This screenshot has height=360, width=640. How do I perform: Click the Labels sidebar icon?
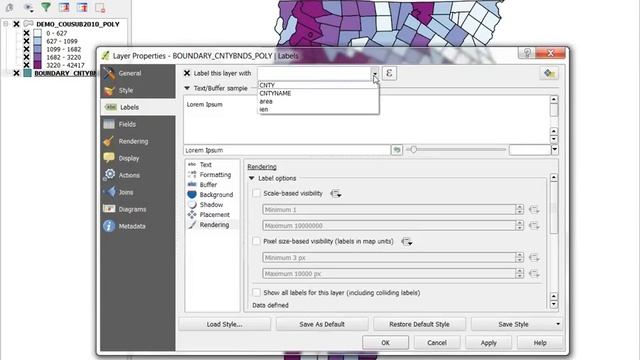[111, 107]
